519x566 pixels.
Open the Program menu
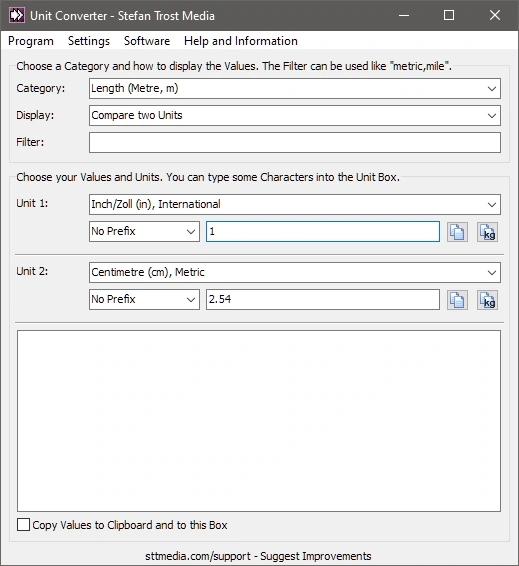click(x=31, y=41)
